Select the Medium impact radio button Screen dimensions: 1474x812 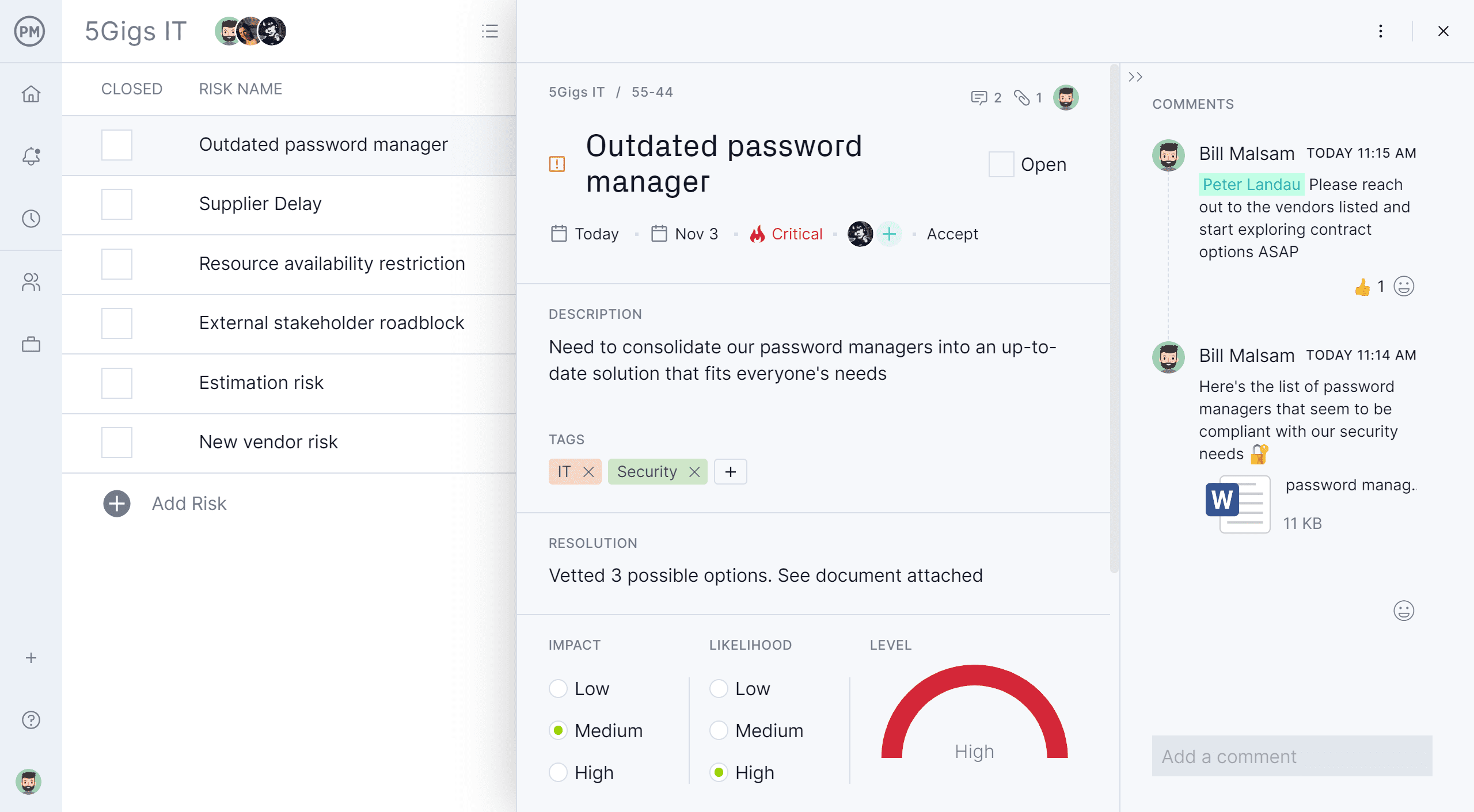557,730
